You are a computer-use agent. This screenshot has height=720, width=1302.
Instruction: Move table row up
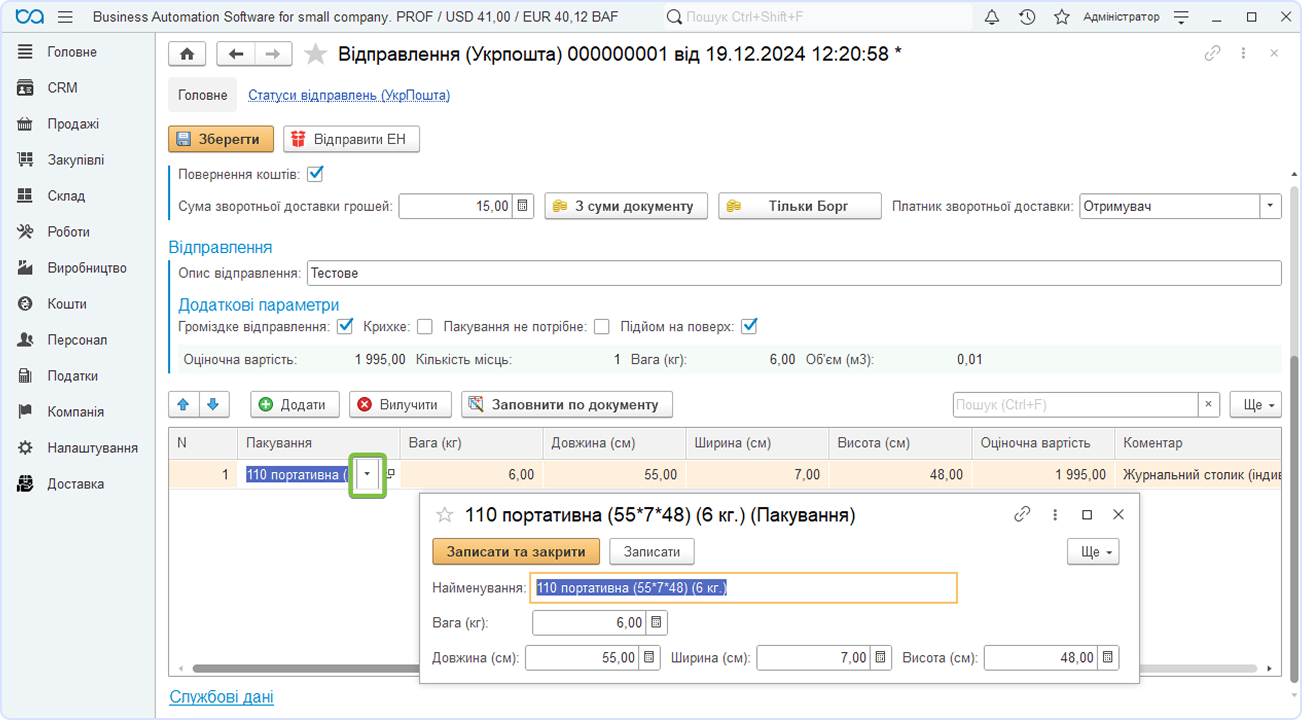coord(183,405)
